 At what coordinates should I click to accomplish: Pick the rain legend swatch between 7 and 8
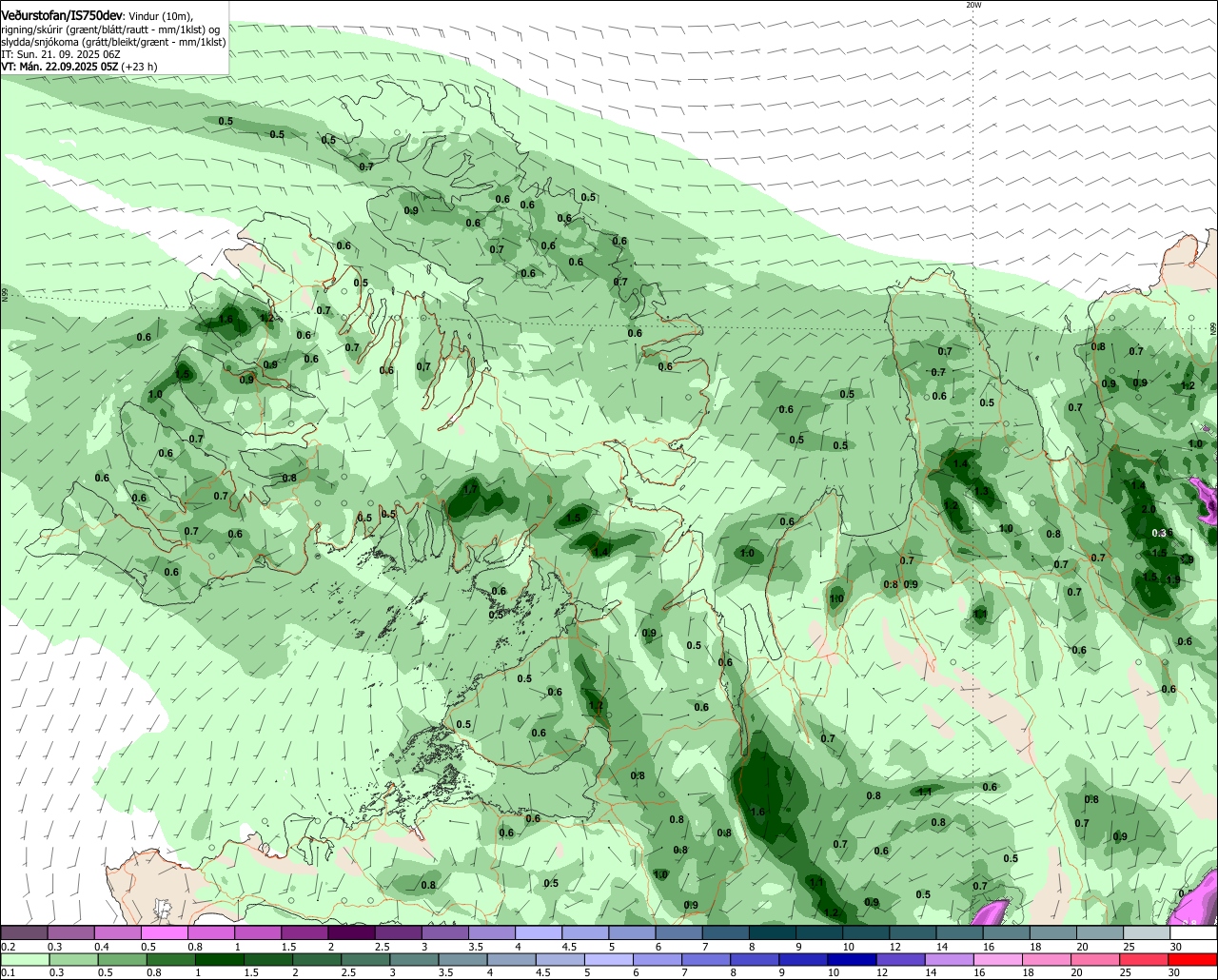pos(707,960)
